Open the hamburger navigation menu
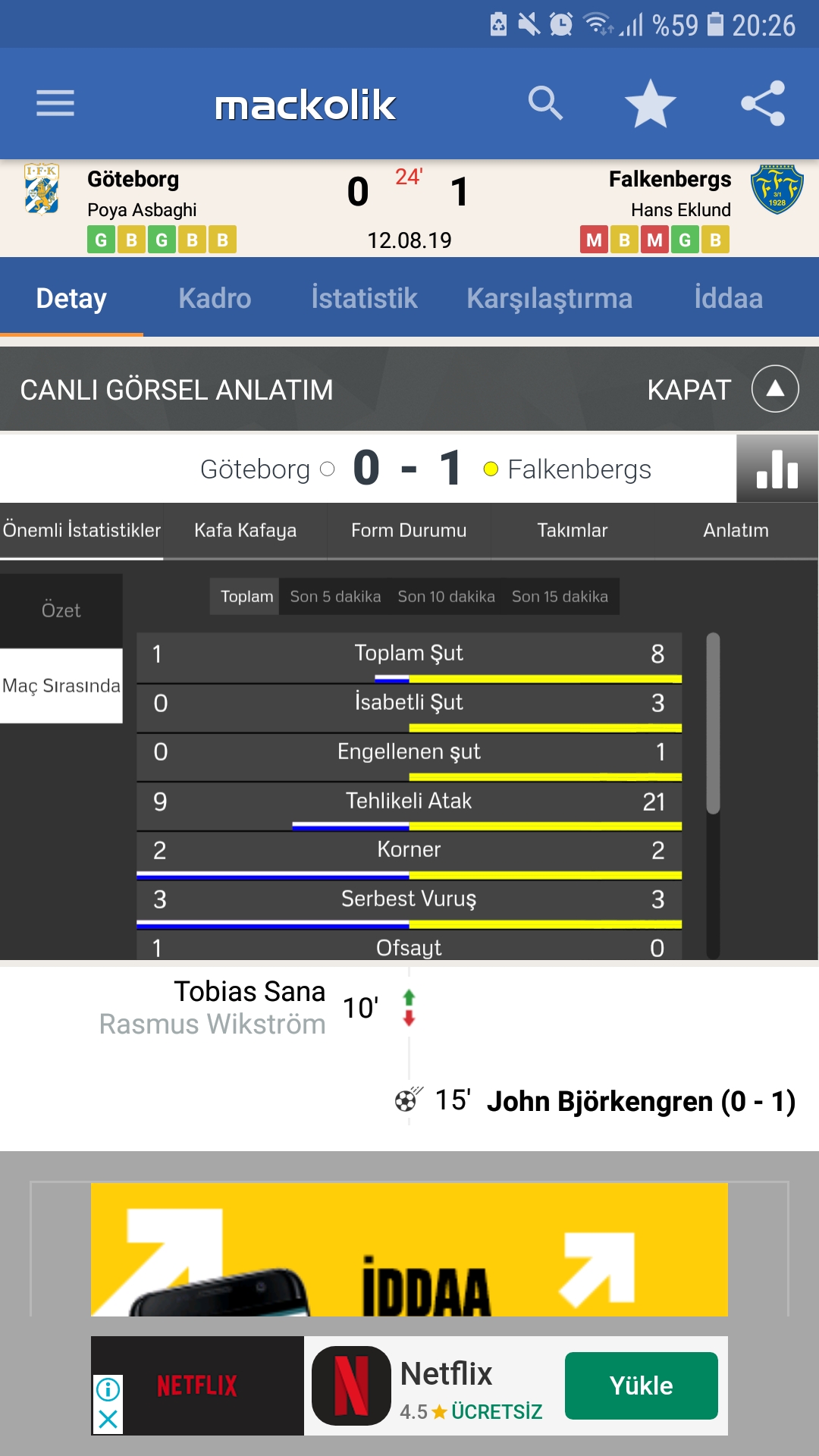Image resolution: width=819 pixels, height=1456 pixels. coord(55,103)
